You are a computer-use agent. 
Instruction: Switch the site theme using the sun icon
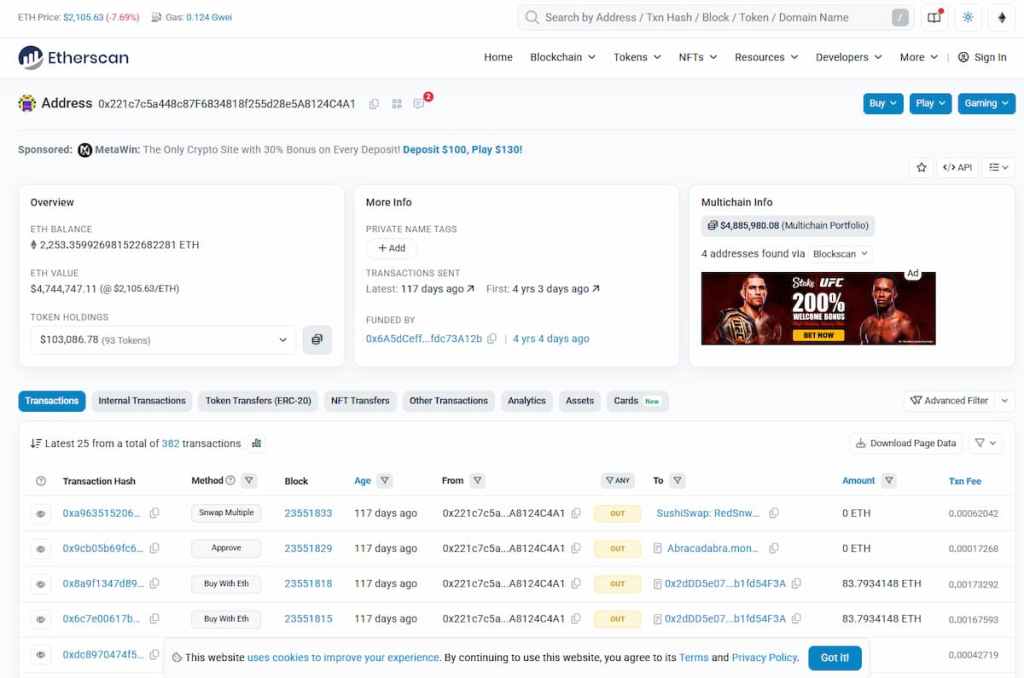968,17
